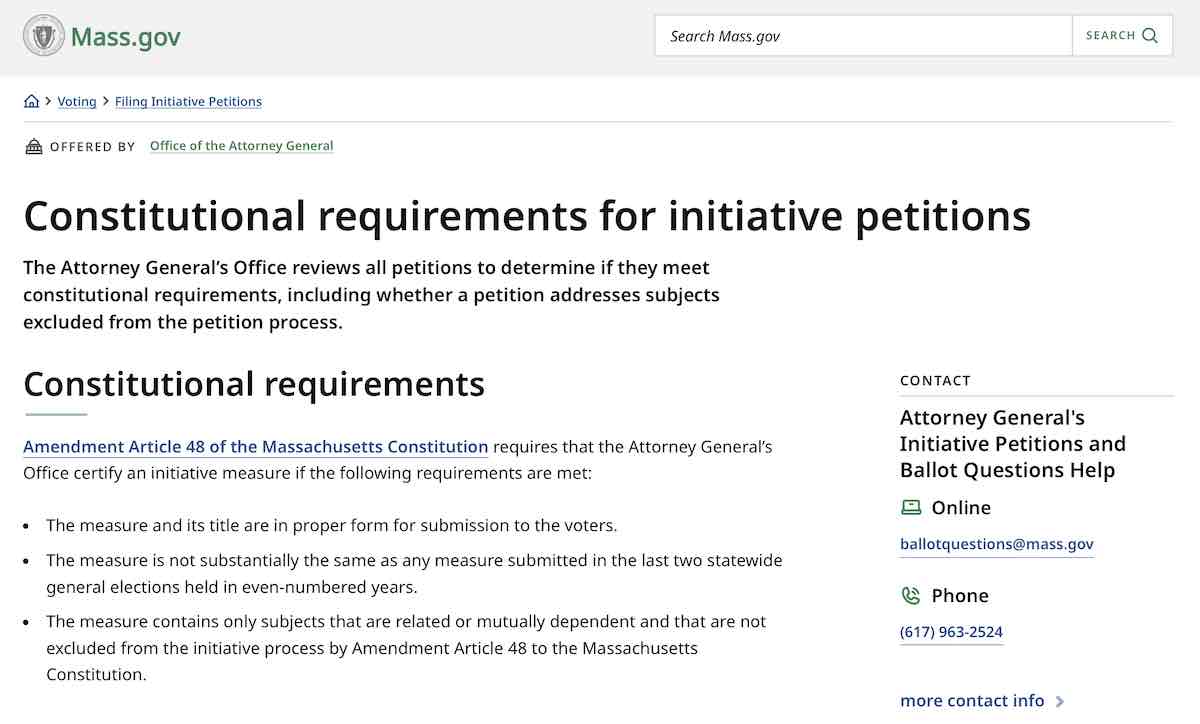
Task: Click the chevron between home and Voting
Action: click(x=48, y=101)
